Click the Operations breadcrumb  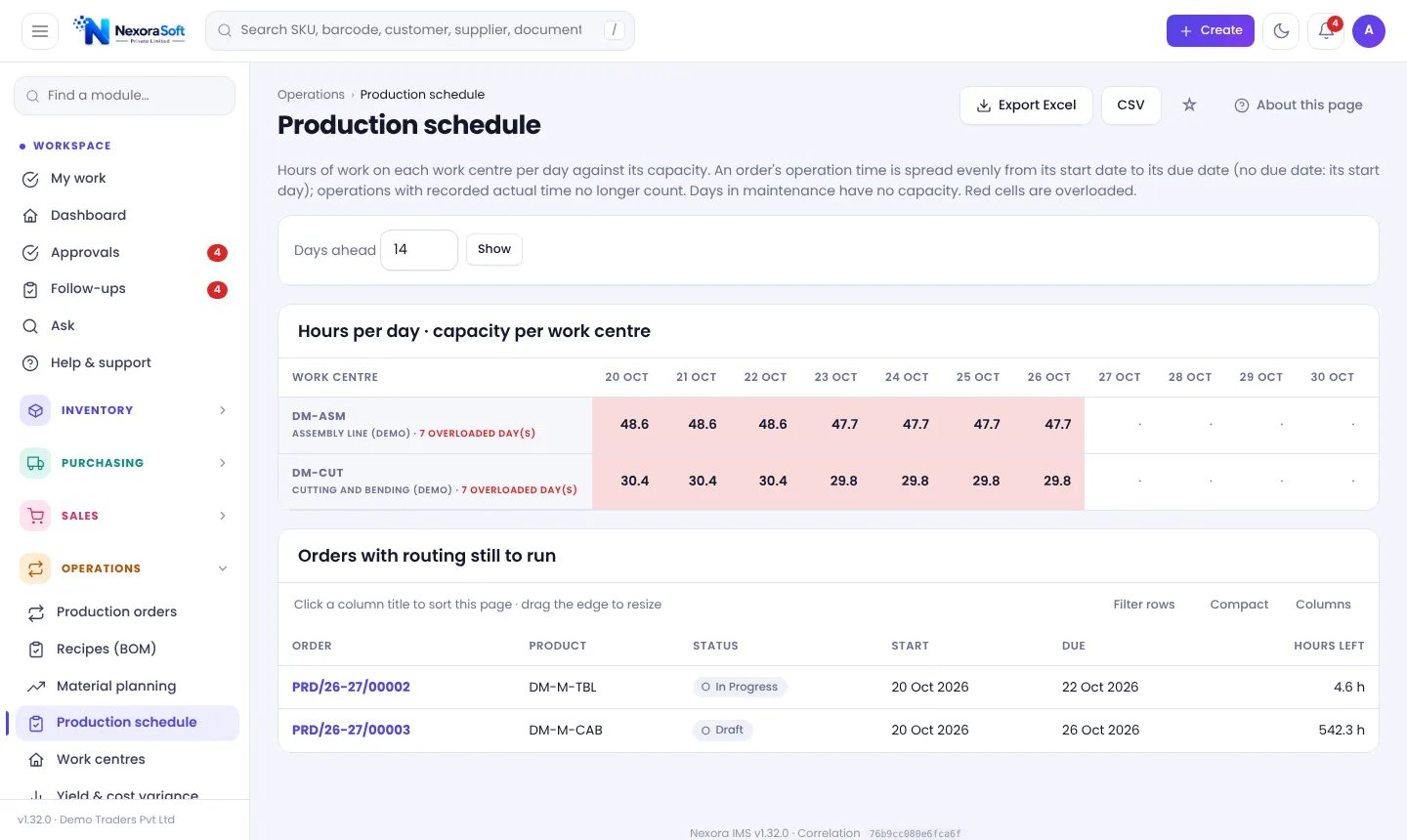point(311,95)
